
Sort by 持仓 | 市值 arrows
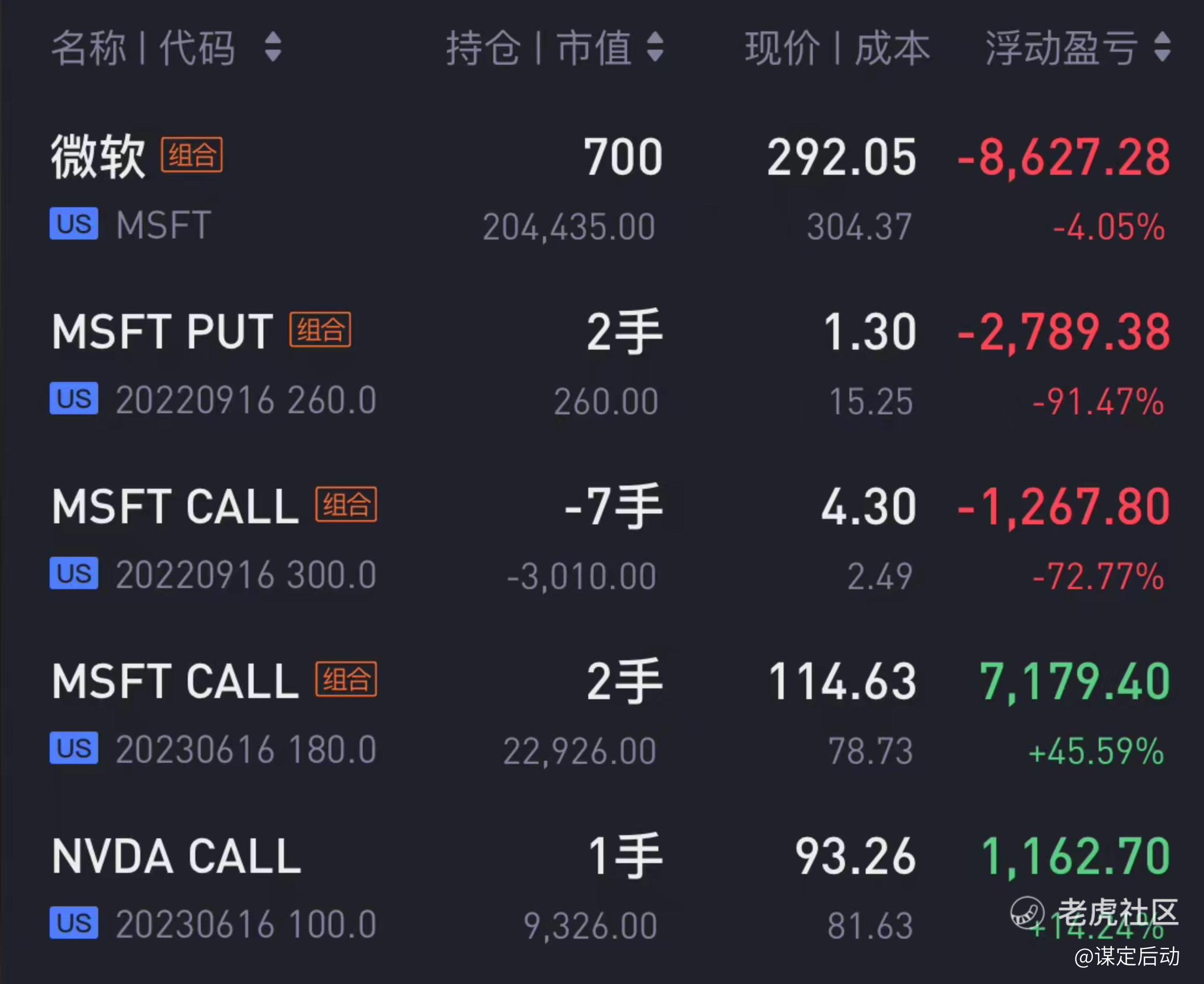[x=655, y=46]
